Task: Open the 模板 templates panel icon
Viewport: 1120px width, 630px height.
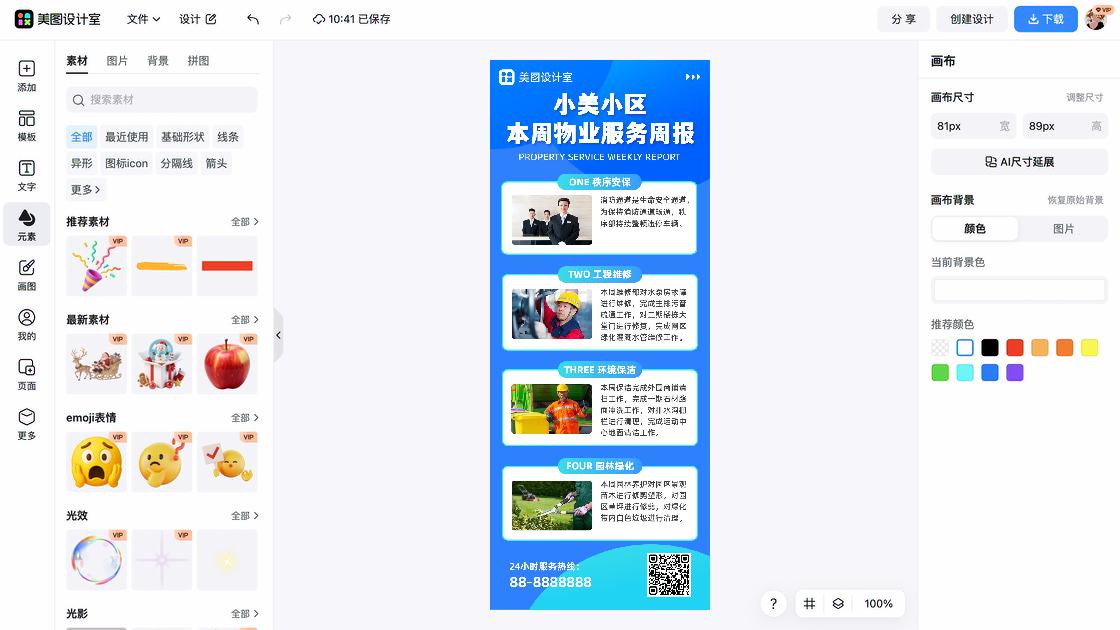Action: pyautogui.click(x=27, y=126)
